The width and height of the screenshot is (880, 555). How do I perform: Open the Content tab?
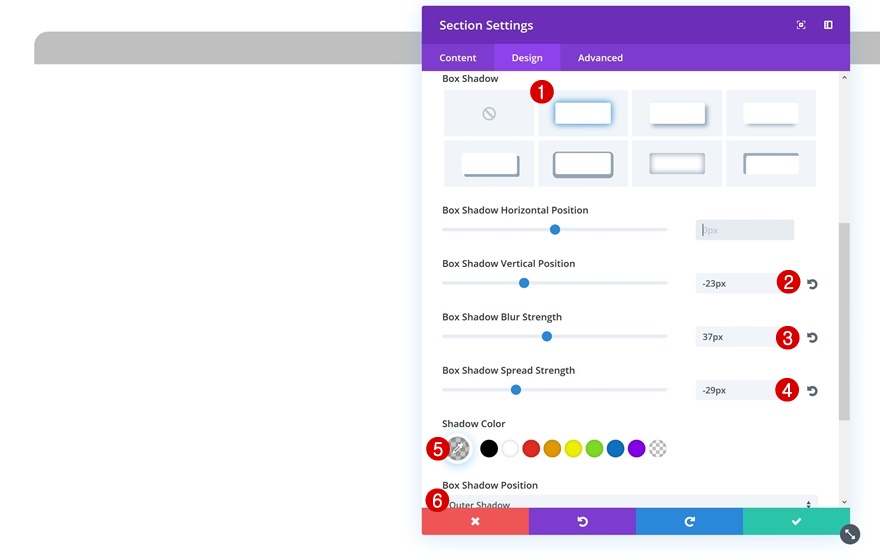click(457, 58)
